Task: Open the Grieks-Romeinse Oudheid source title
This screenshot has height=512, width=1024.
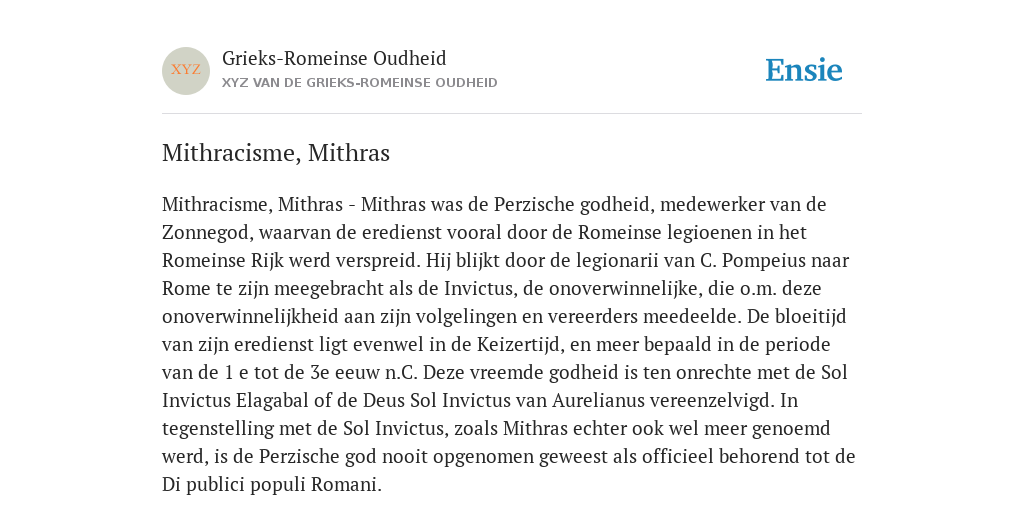Action: [334, 58]
